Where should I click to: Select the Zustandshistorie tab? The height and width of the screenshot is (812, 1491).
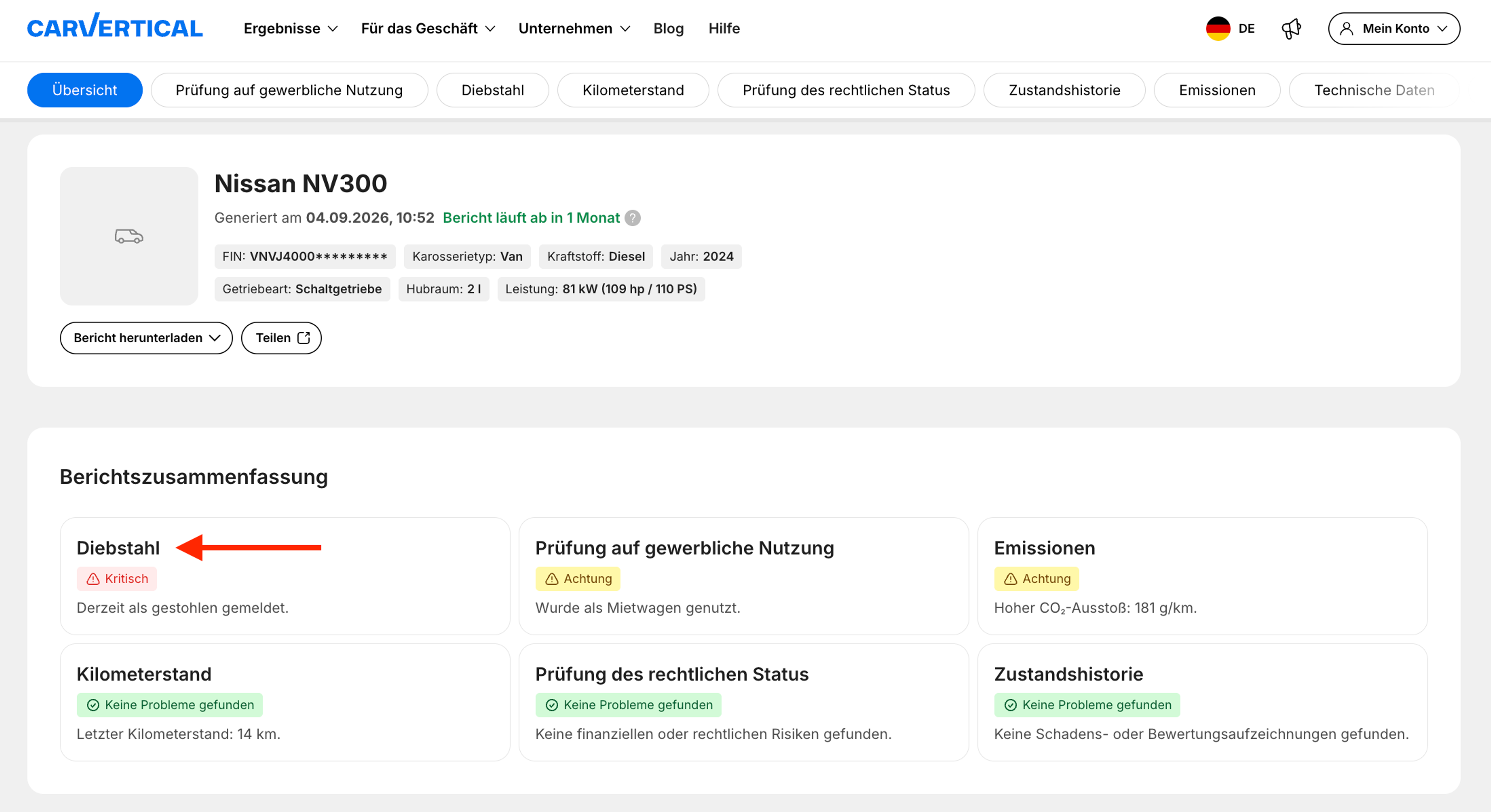1064,90
